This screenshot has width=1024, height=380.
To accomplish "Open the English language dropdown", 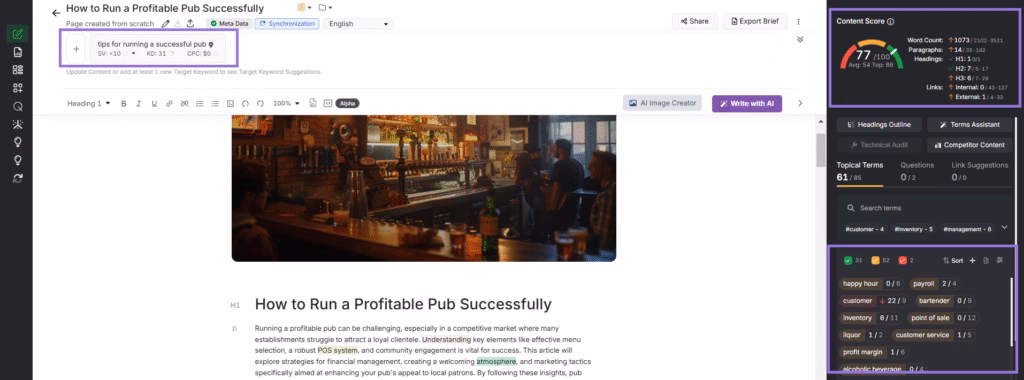I will 359,24.
